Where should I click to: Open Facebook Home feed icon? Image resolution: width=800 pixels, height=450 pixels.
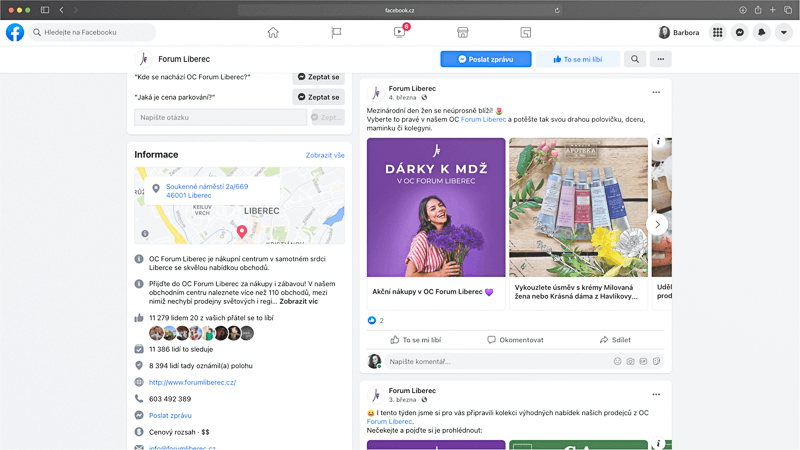coord(273,32)
